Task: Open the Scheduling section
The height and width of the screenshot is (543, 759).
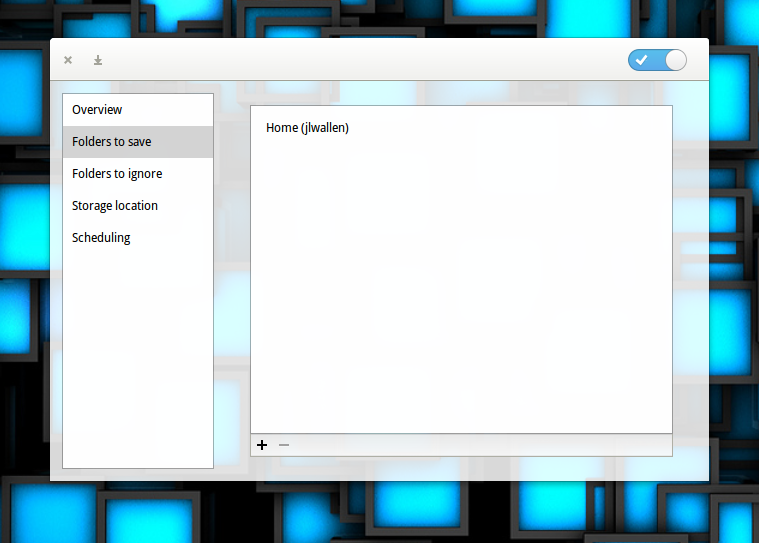Action: (x=138, y=238)
